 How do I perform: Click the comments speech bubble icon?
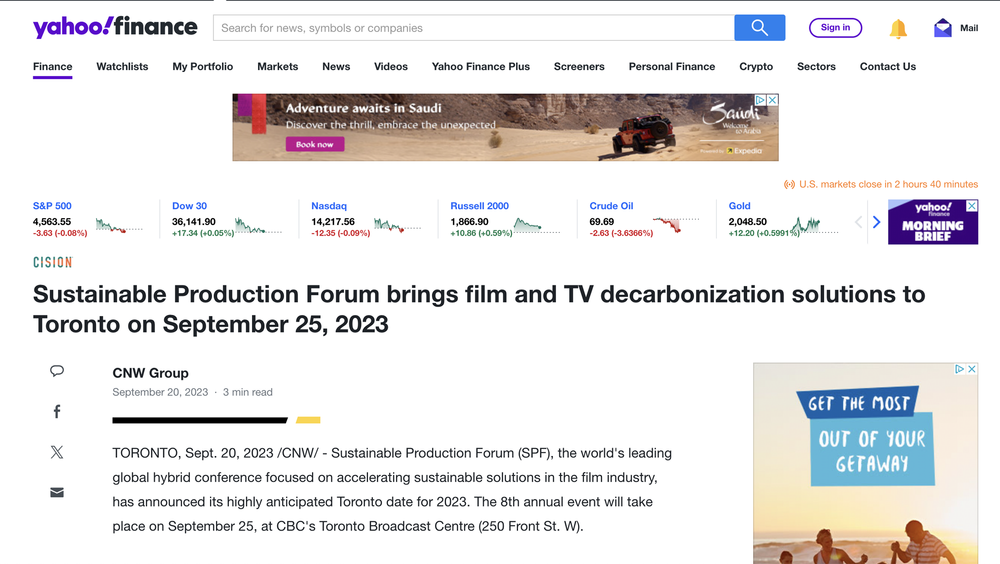click(x=57, y=371)
